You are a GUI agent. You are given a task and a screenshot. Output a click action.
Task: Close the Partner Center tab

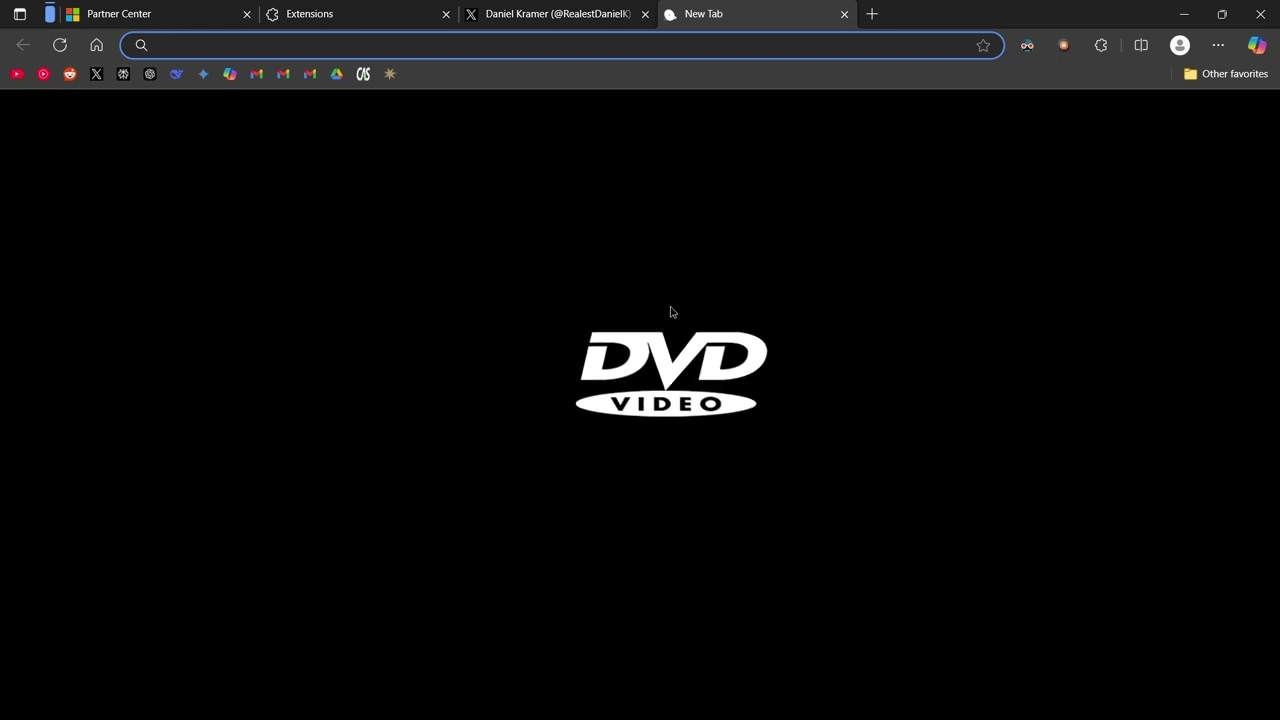247,14
